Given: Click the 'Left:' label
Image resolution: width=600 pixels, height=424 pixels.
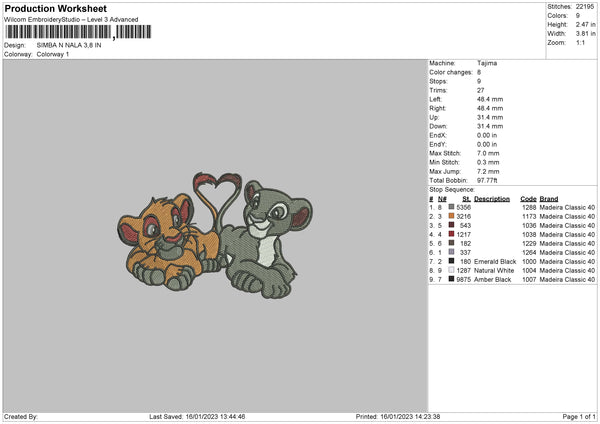Looking at the screenshot, I should tap(435, 99).
